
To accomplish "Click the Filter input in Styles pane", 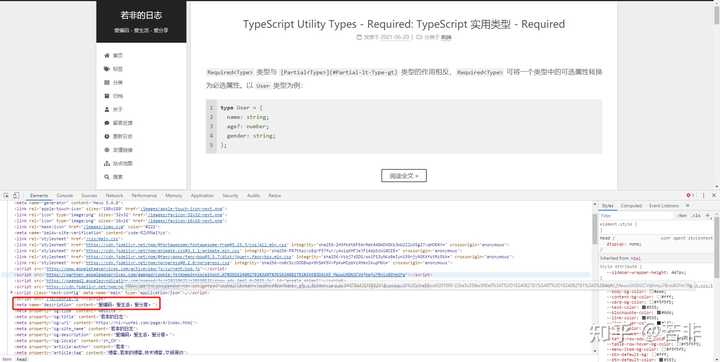I will (636, 215).
